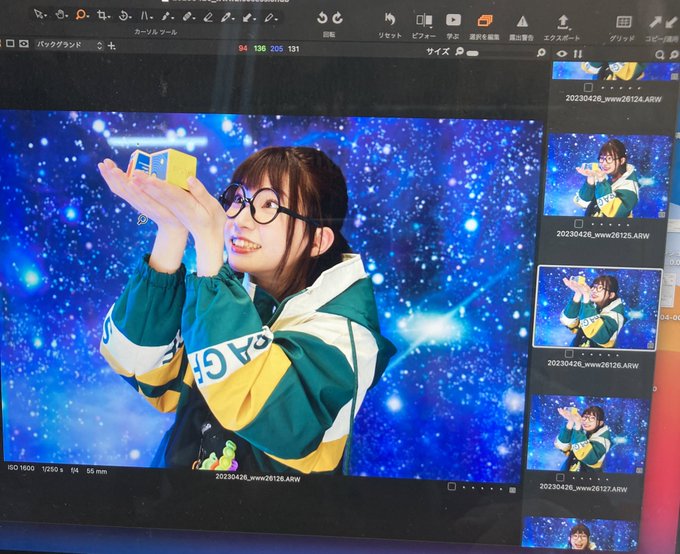This screenshot has height=554, width=680.
Task: Click the ISO 1600 readout
Action: point(21,468)
